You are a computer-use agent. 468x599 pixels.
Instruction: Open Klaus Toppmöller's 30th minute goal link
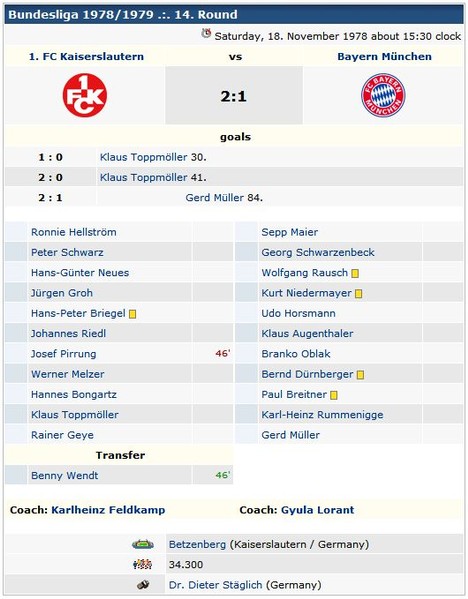click(143, 157)
